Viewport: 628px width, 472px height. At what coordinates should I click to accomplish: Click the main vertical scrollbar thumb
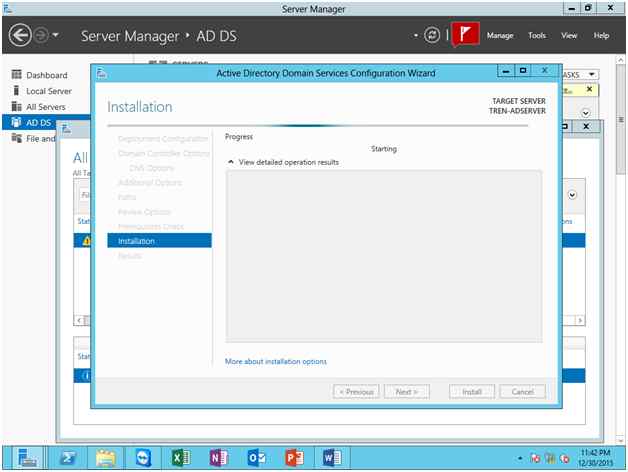pos(621,119)
